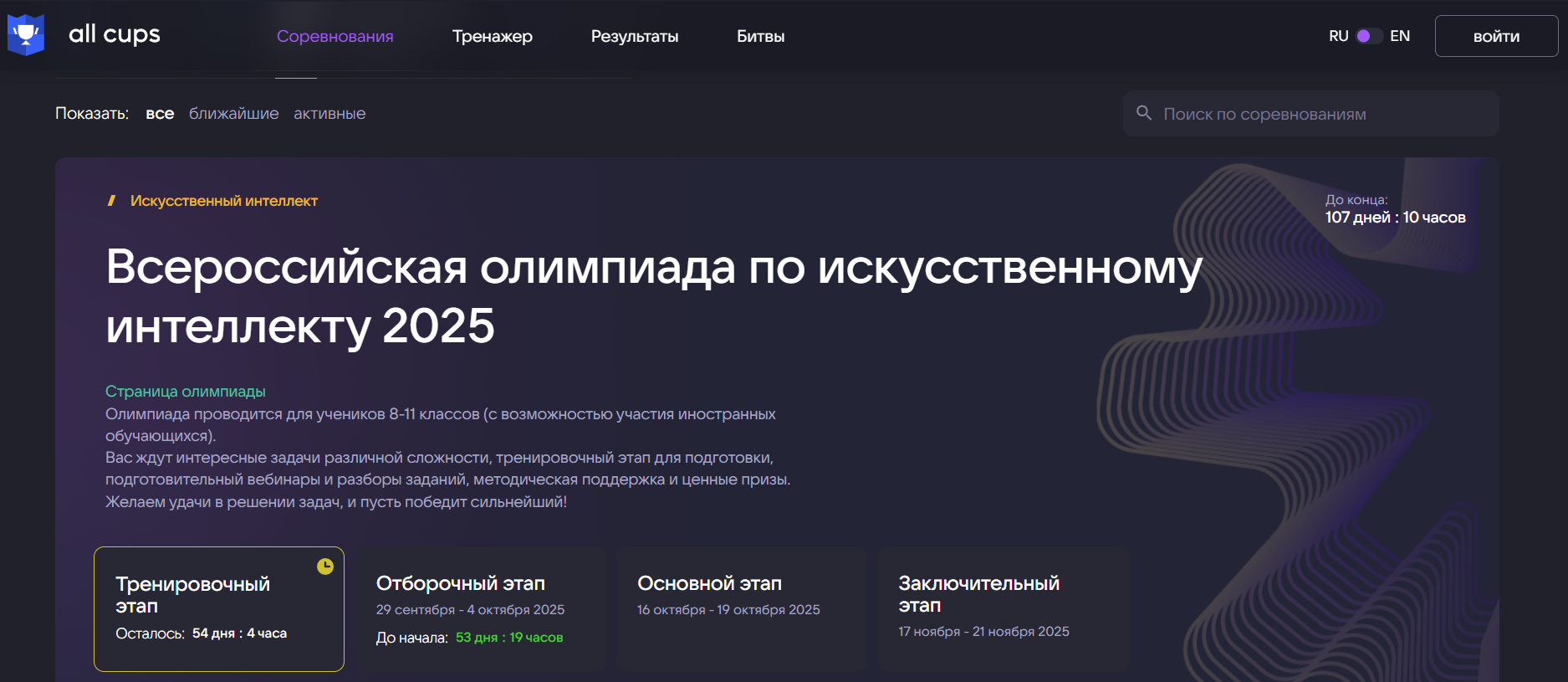The width and height of the screenshot is (1568, 682).
Task: Click the search magnifier icon
Action: pos(1144,113)
